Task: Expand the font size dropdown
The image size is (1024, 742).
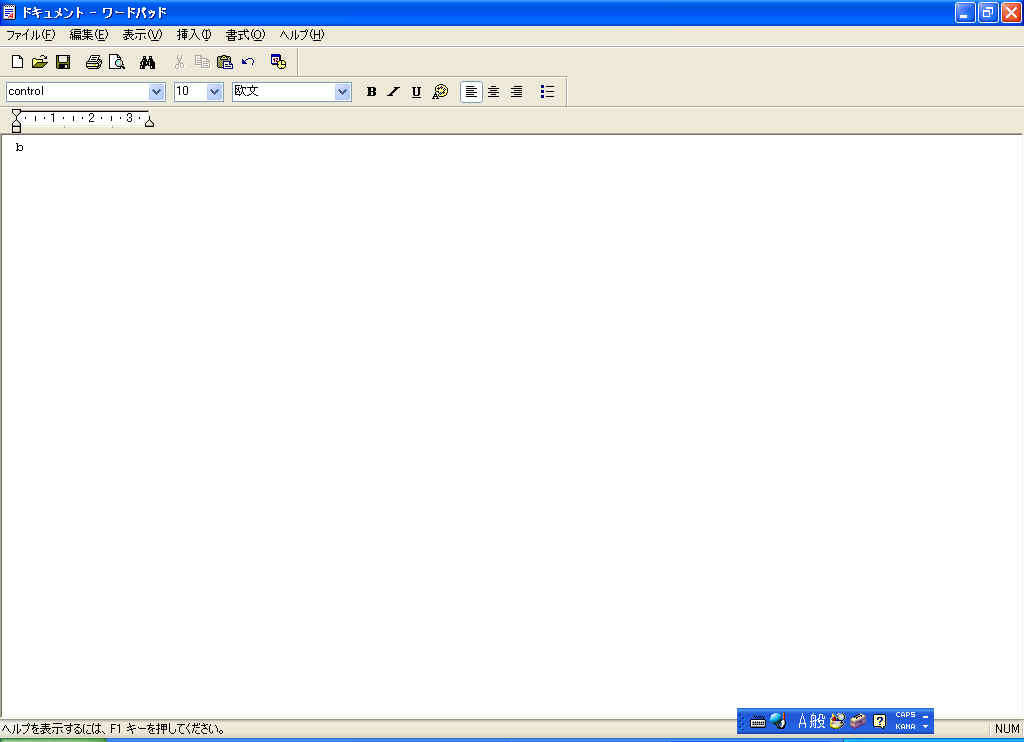Action: tap(215, 92)
